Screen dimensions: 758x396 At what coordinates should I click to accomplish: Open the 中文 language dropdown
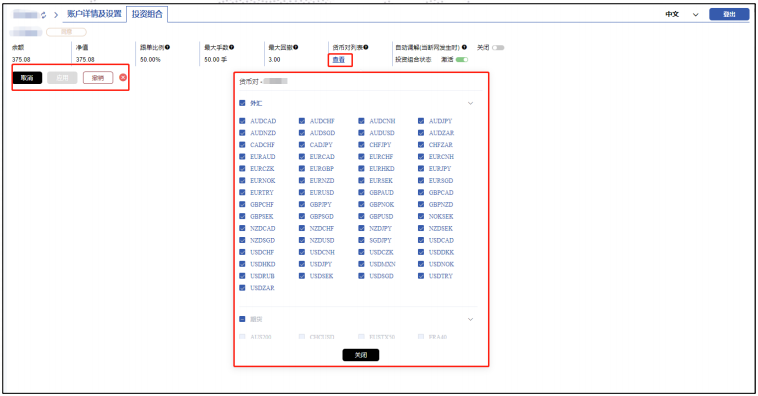tap(682, 15)
